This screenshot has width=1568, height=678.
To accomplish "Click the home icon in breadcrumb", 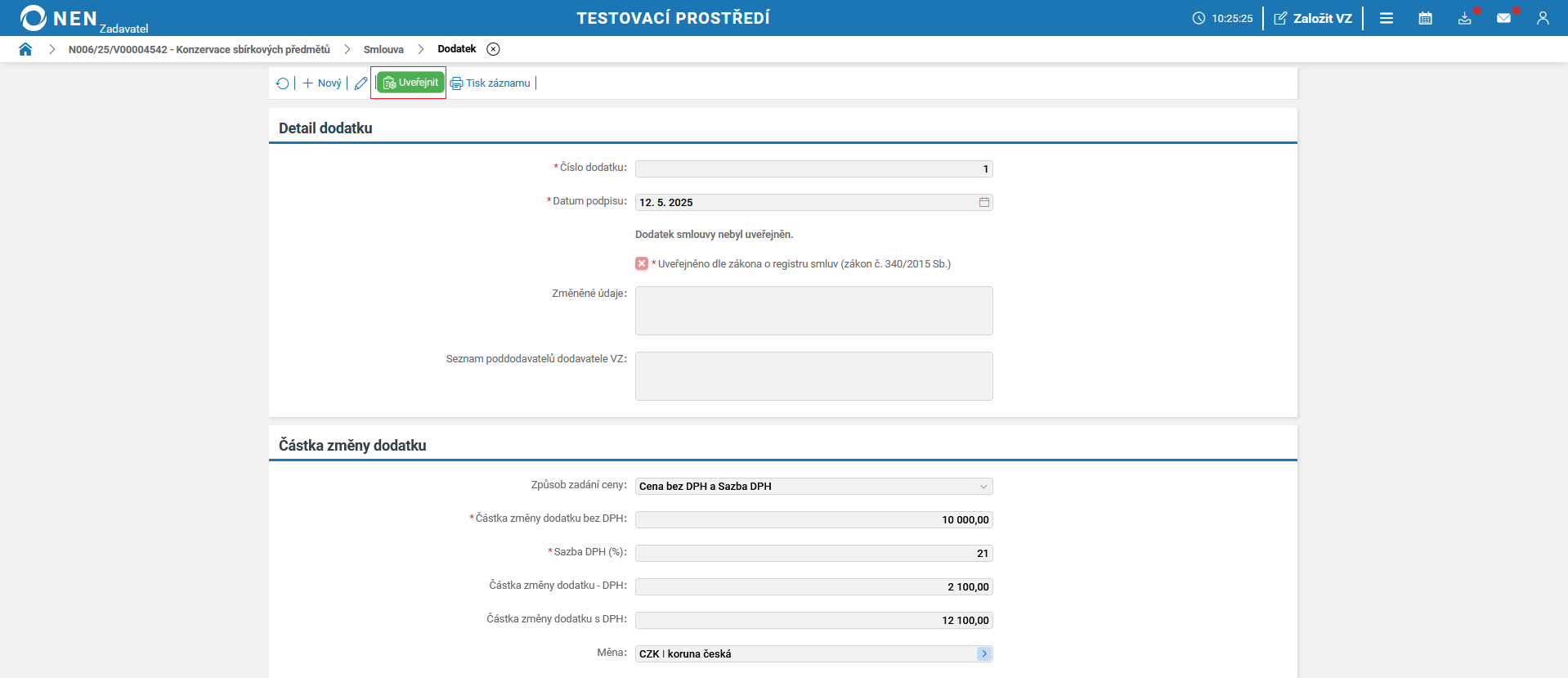I will point(25,49).
